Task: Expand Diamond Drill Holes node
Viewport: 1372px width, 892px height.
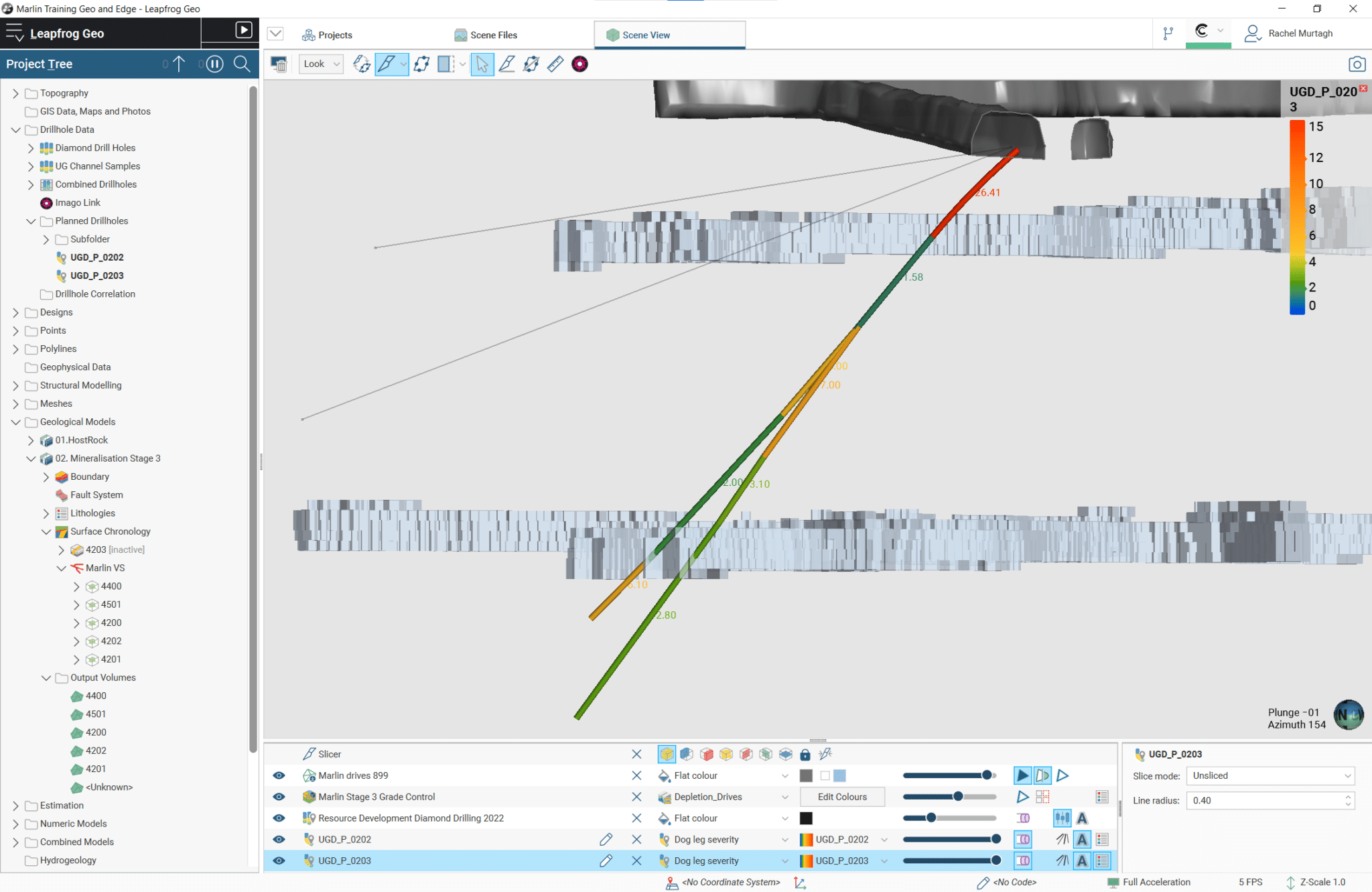Action: (31, 148)
